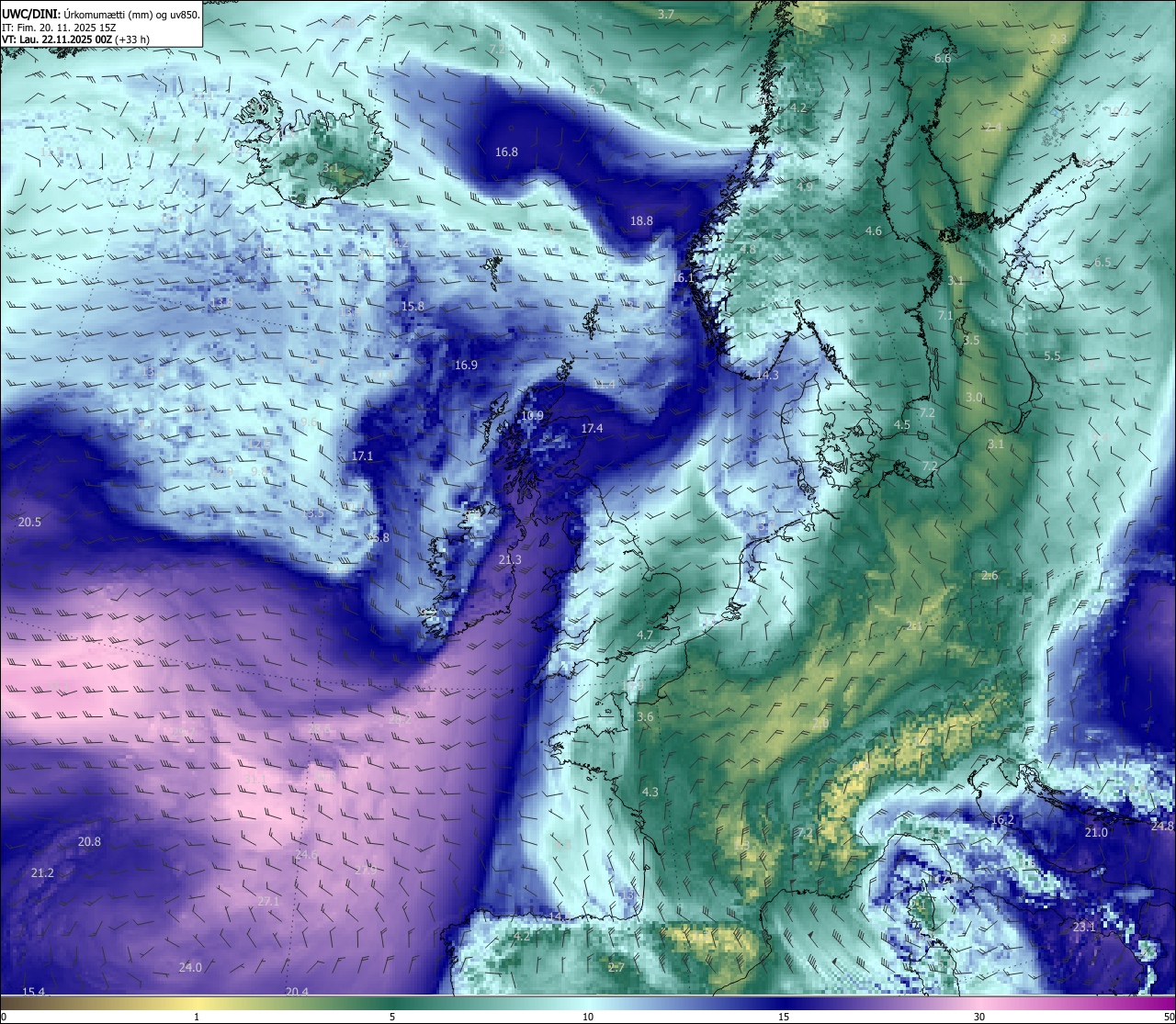Image resolution: width=1176 pixels, height=1024 pixels.
Task: Click the 5 tick label on the colorbar
Action: click(392, 1017)
